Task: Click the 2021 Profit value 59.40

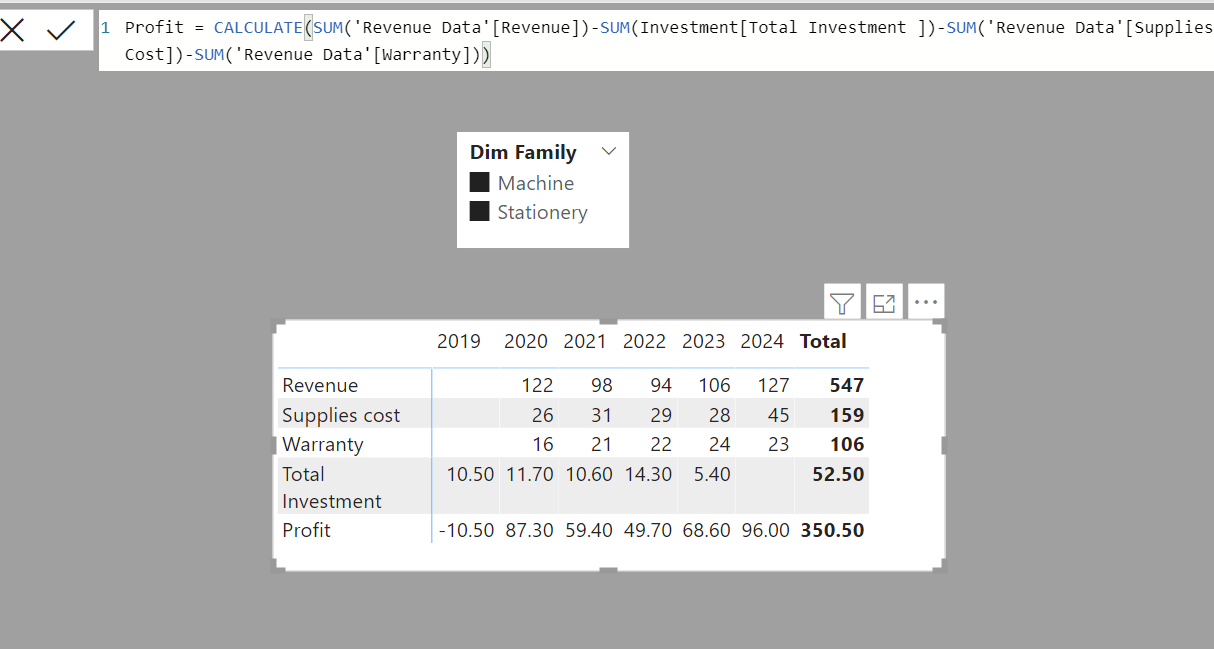Action: pyautogui.click(x=589, y=530)
